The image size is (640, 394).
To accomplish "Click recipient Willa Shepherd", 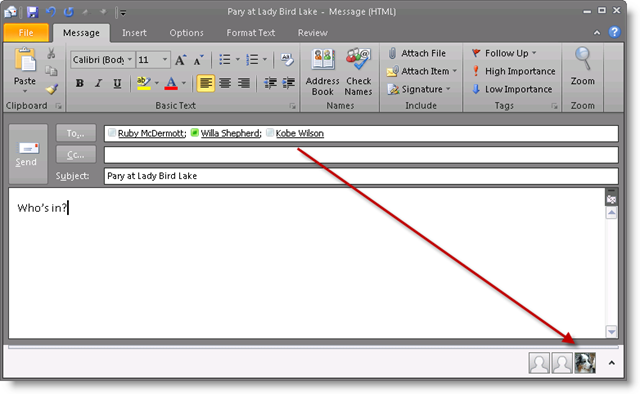I will (x=231, y=134).
